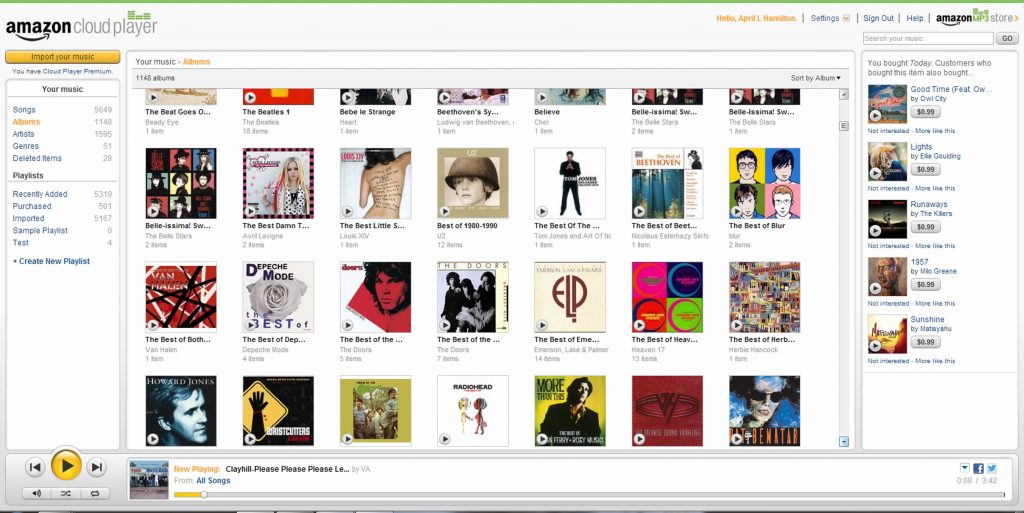Click the song progress slider knob
The width and height of the screenshot is (1024, 513).
(x=204, y=495)
